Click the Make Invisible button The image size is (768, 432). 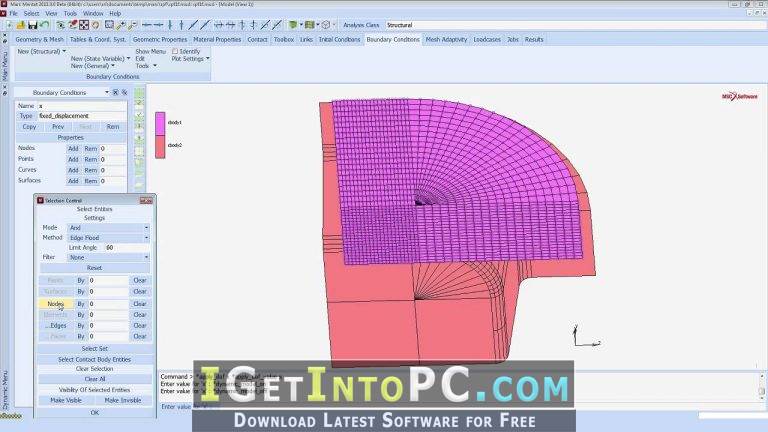tap(123, 400)
